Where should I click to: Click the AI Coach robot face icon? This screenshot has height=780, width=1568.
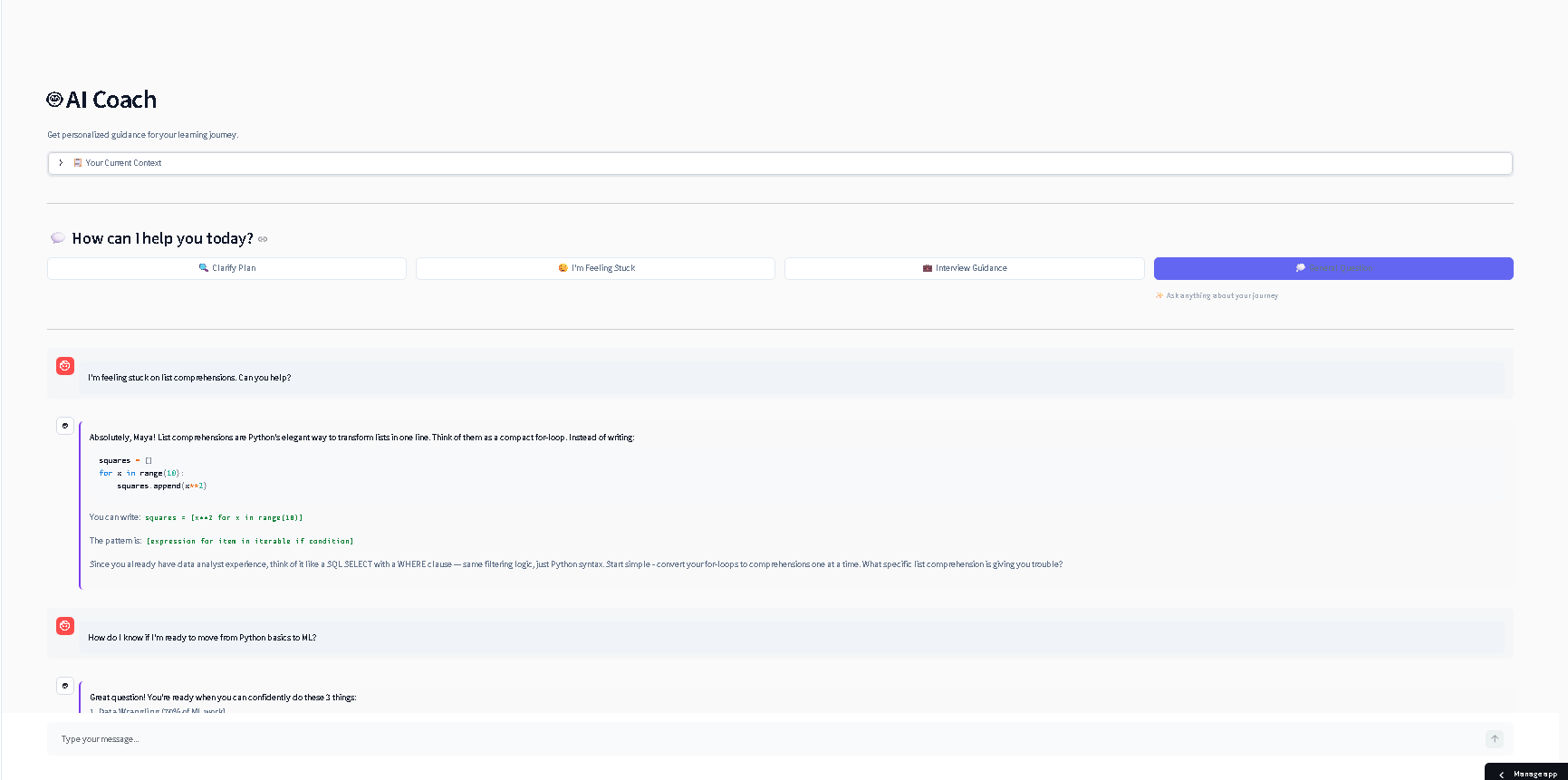(54, 100)
